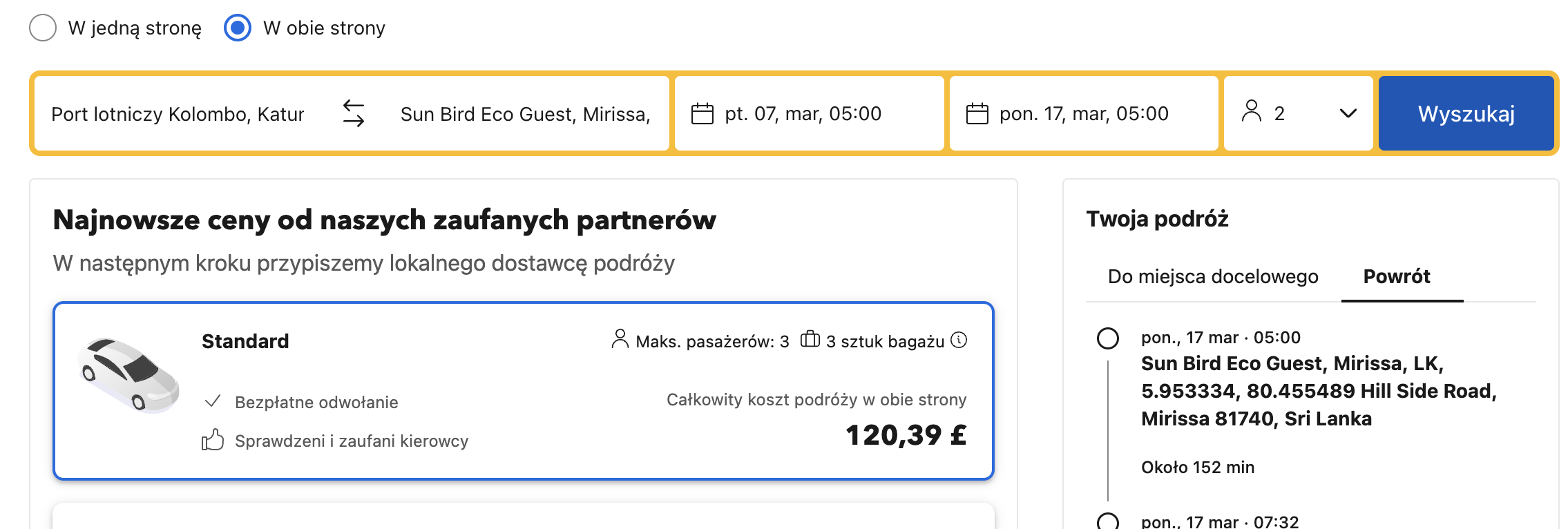Click the Wyszukaj search button
The width and height of the screenshot is (1568, 529).
click(1466, 113)
